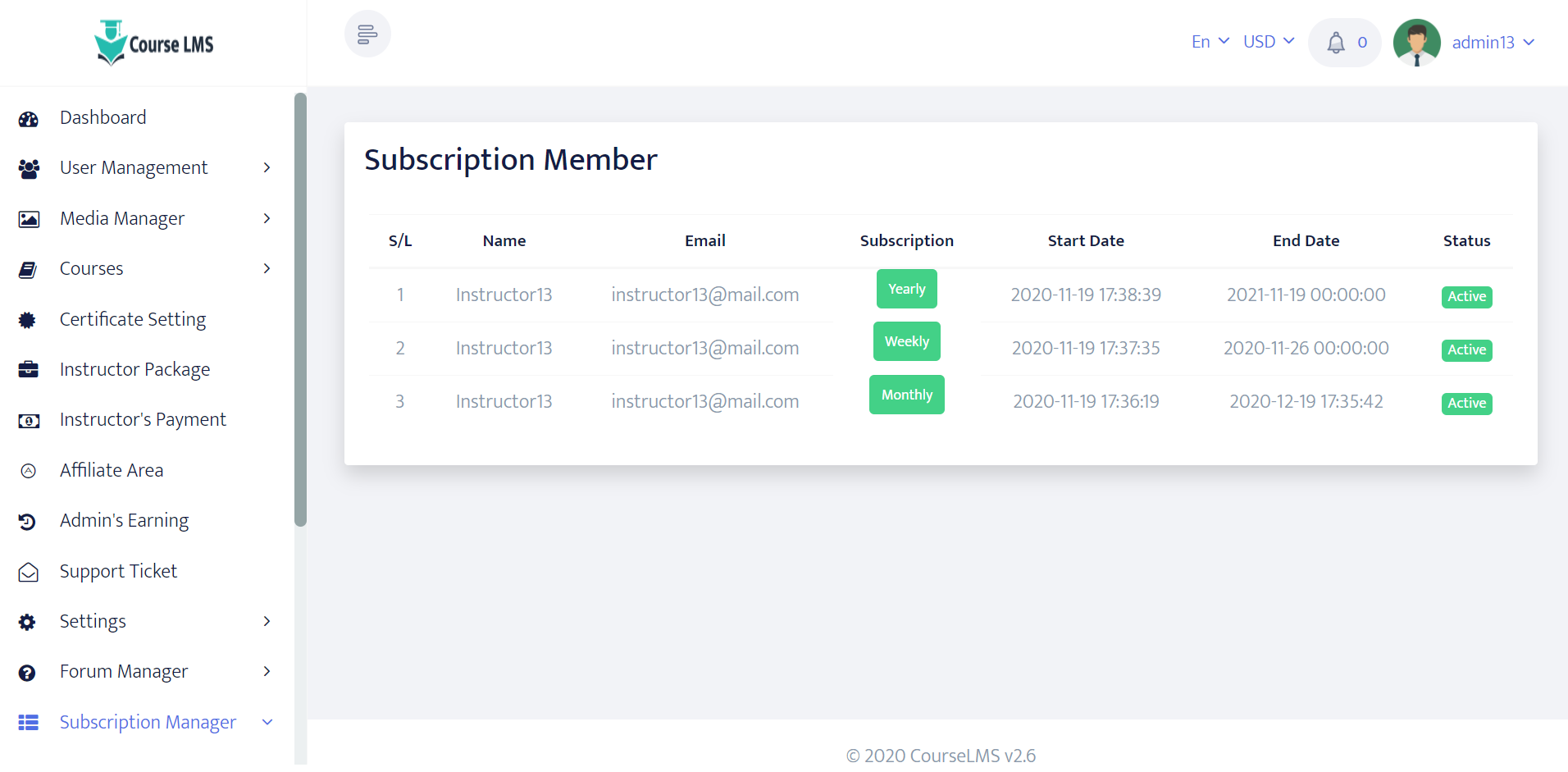The width and height of the screenshot is (1568, 772).
Task: Open the admin13 user dropdown
Action: tap(1493, 43)
